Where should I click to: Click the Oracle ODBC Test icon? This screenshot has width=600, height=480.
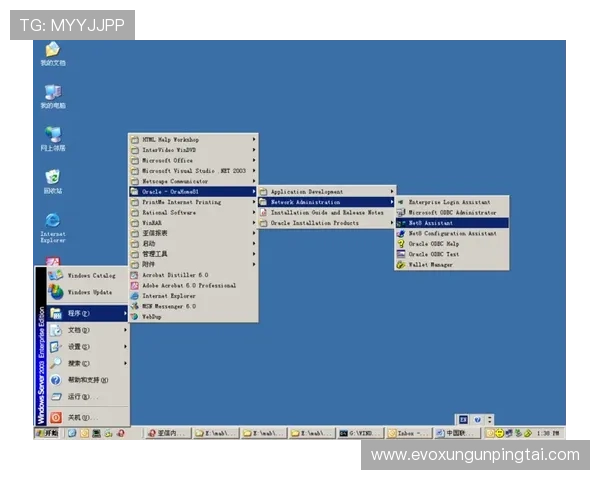click(401, 254)
